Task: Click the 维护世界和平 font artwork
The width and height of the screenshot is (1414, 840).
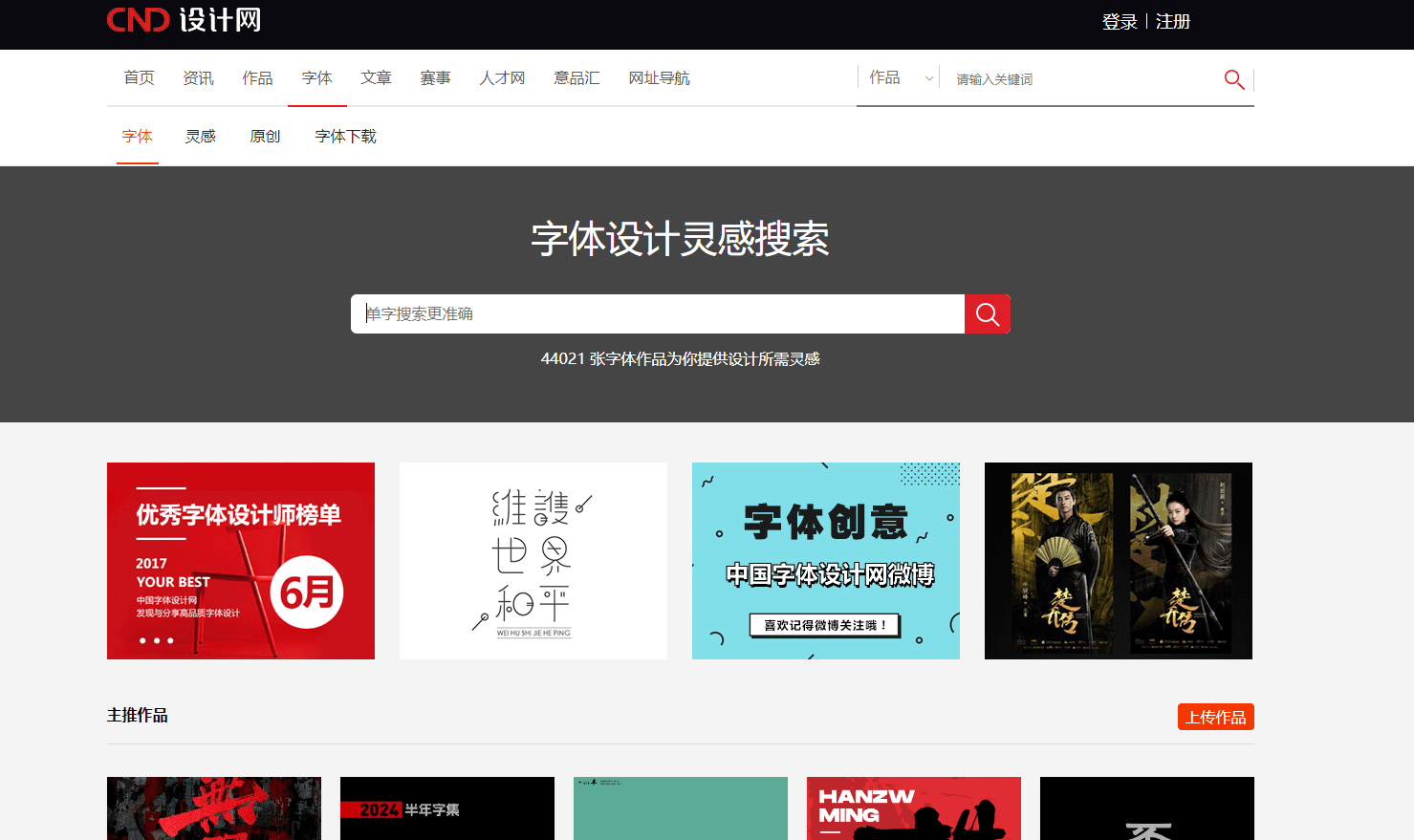Action: (533, 560)
